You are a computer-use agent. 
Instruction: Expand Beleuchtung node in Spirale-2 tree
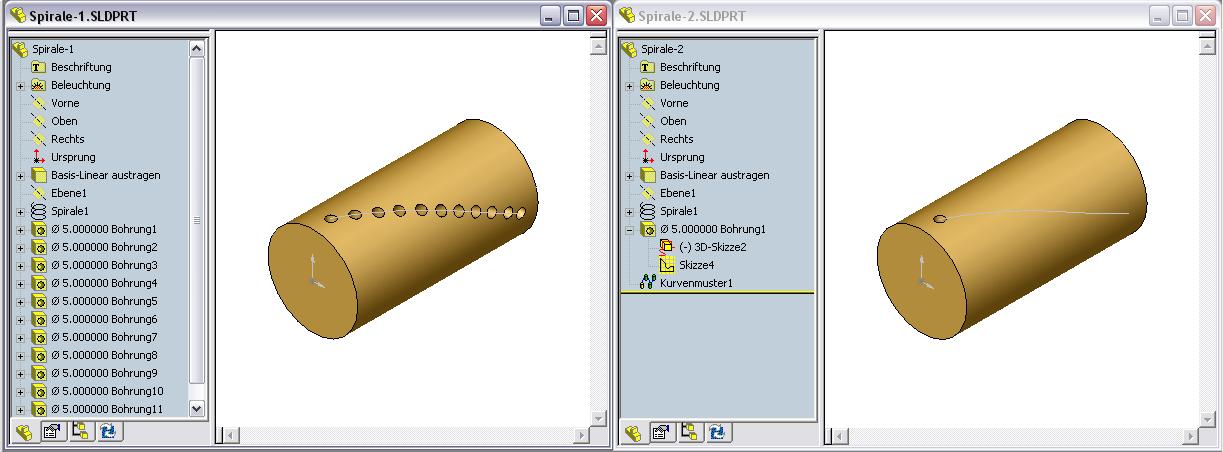[629, 86]
